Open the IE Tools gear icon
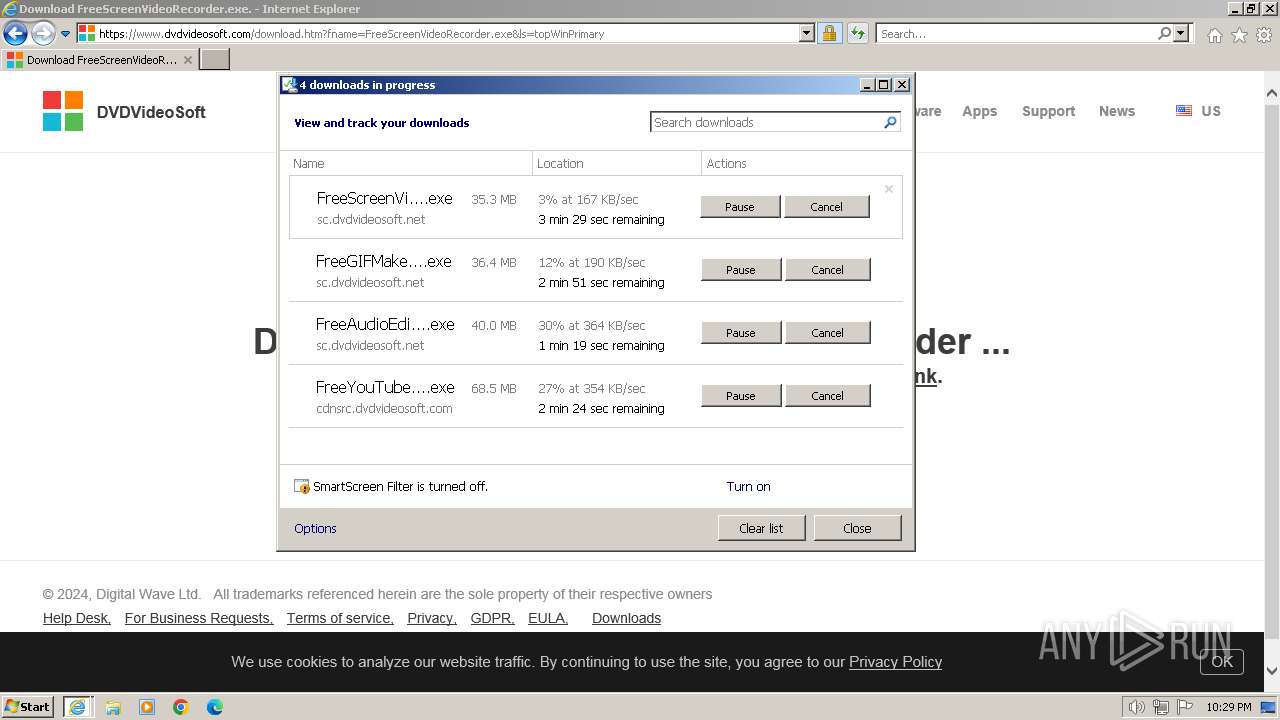The image size is (1280, 720). [x=1264, y=35]
